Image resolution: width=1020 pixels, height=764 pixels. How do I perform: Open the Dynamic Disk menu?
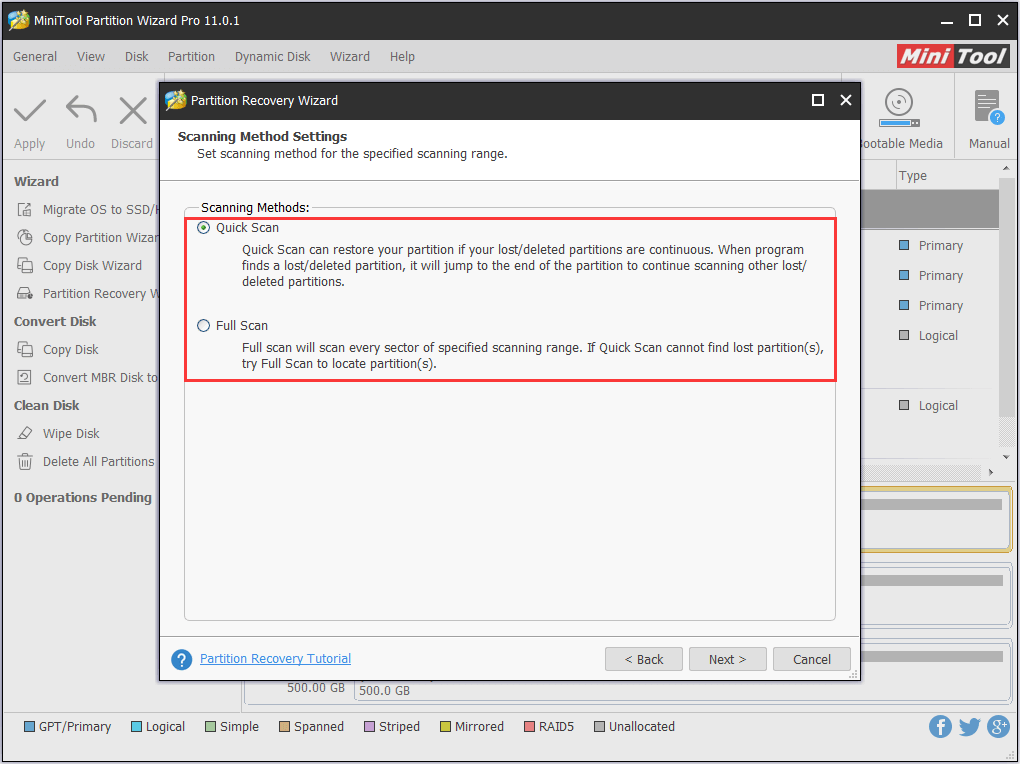273,57
